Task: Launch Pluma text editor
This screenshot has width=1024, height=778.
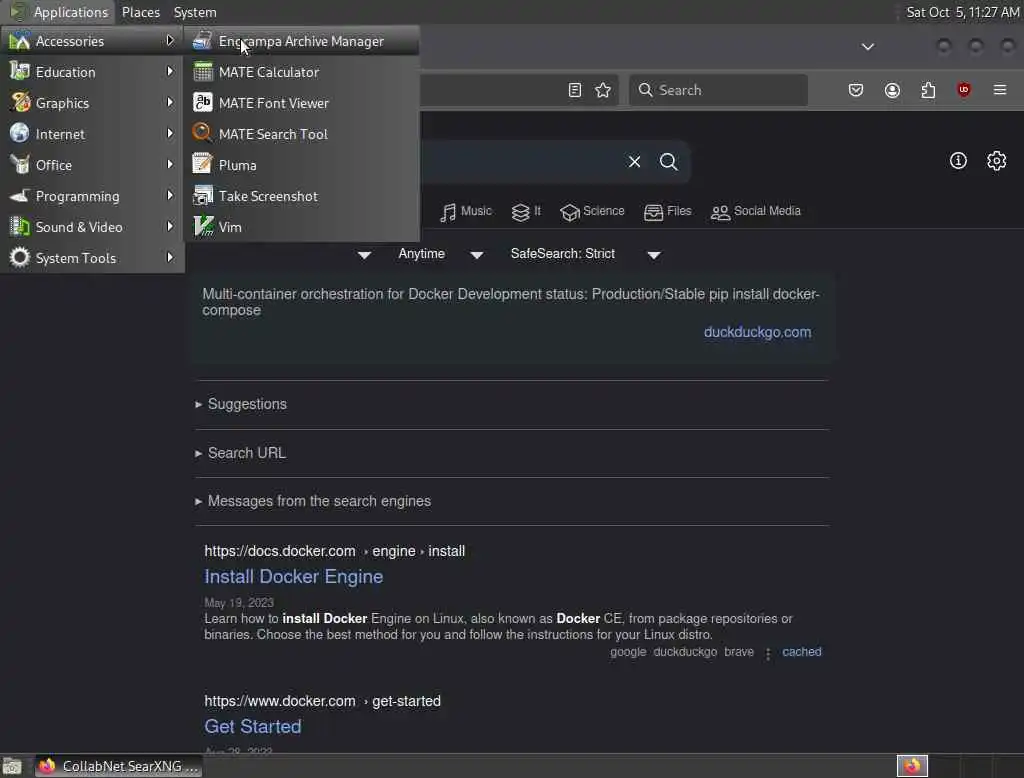Action: pos(302,165)
